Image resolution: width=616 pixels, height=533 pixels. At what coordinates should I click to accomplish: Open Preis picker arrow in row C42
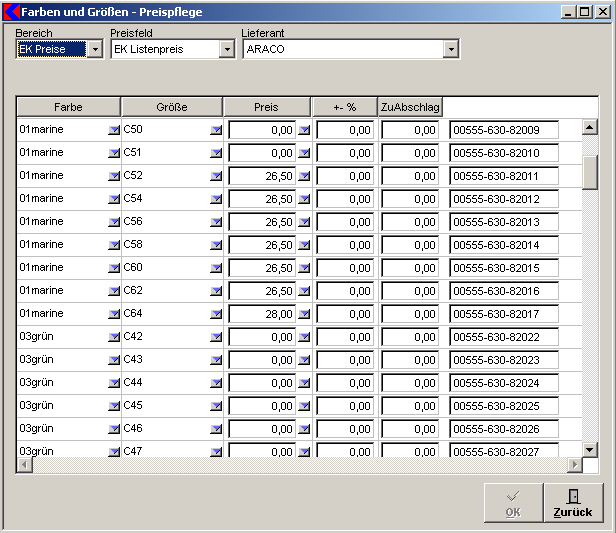(304, 337)
